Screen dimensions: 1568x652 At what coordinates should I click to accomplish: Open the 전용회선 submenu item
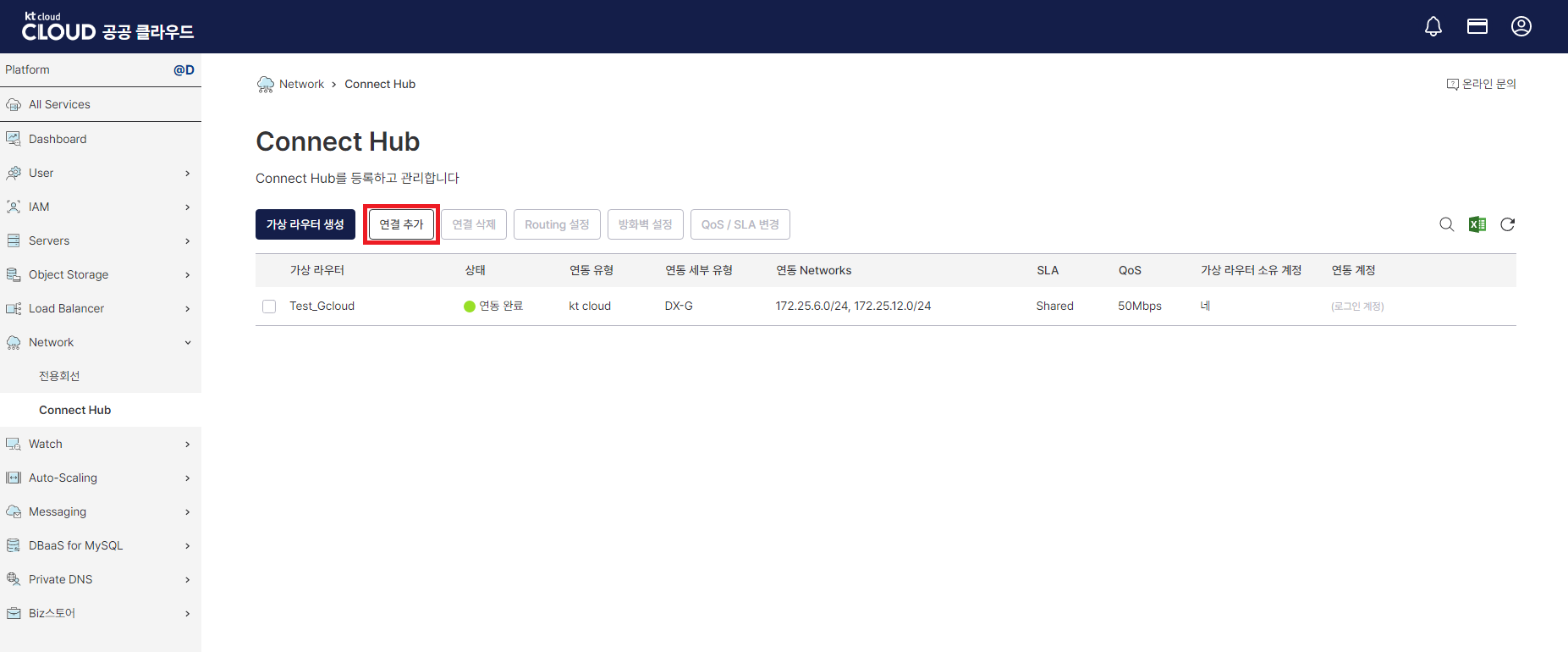[x=59, y=376]
